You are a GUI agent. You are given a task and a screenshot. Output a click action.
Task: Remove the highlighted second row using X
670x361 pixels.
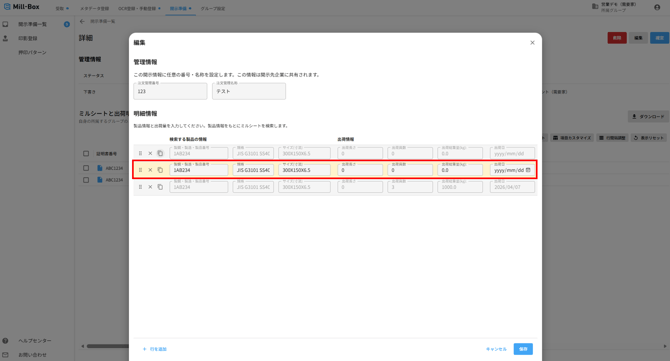[x=150, y=170]
